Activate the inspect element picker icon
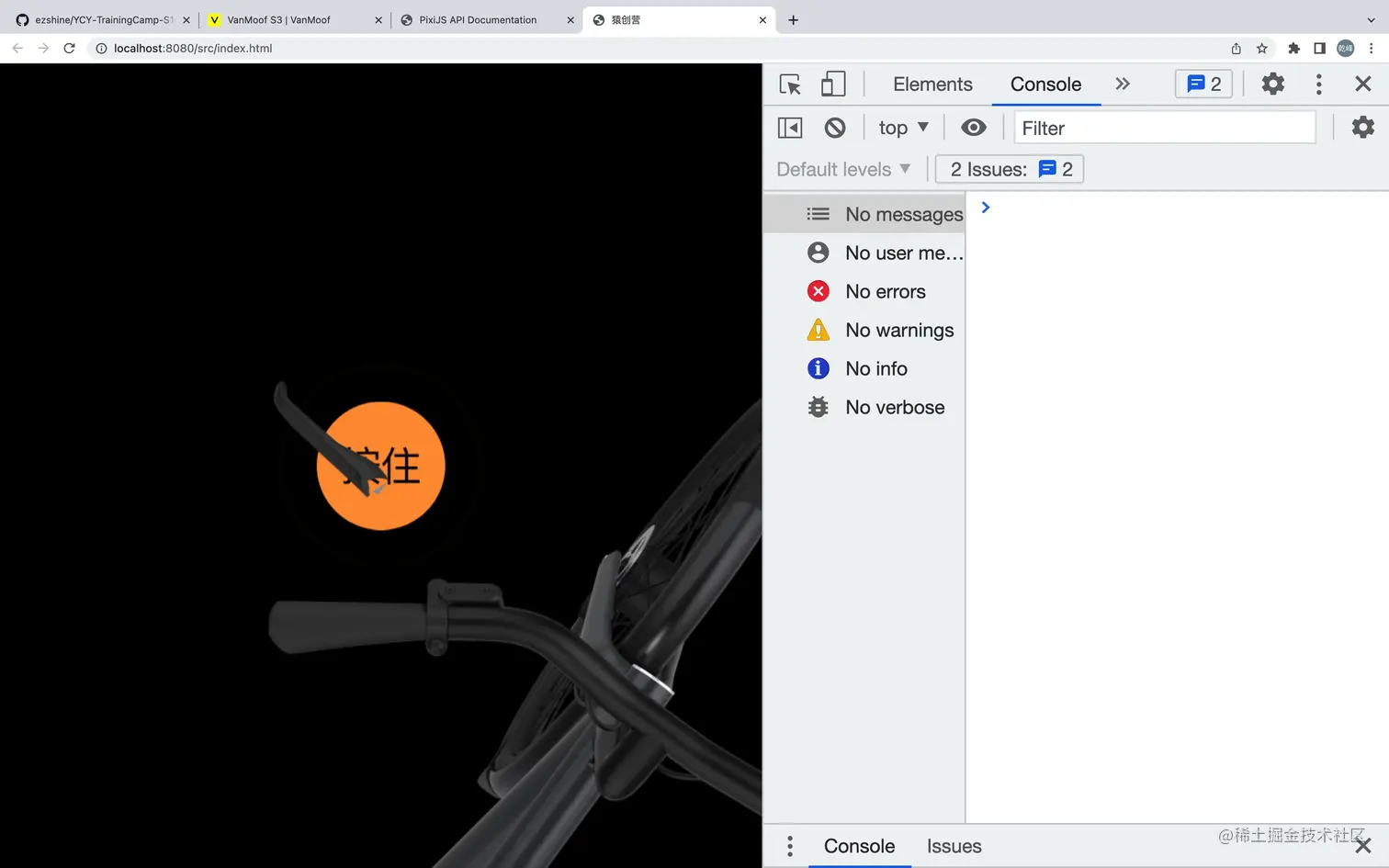The height and width of the screenshot is (868, 1389). pyautogui.click(x=790, y=85)
